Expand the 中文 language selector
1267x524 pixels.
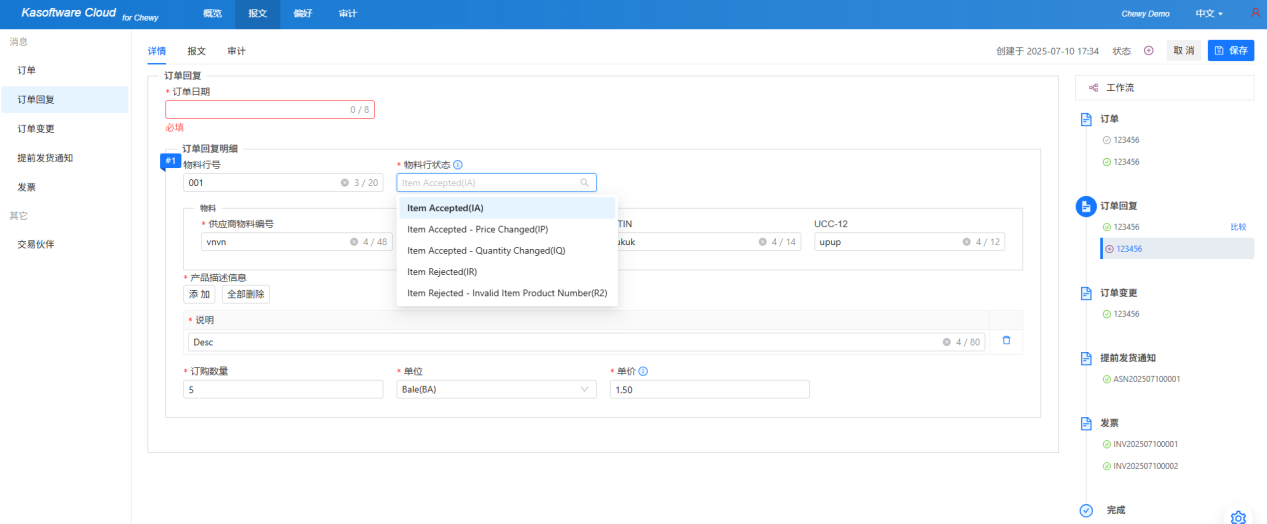click(1209, 14)
